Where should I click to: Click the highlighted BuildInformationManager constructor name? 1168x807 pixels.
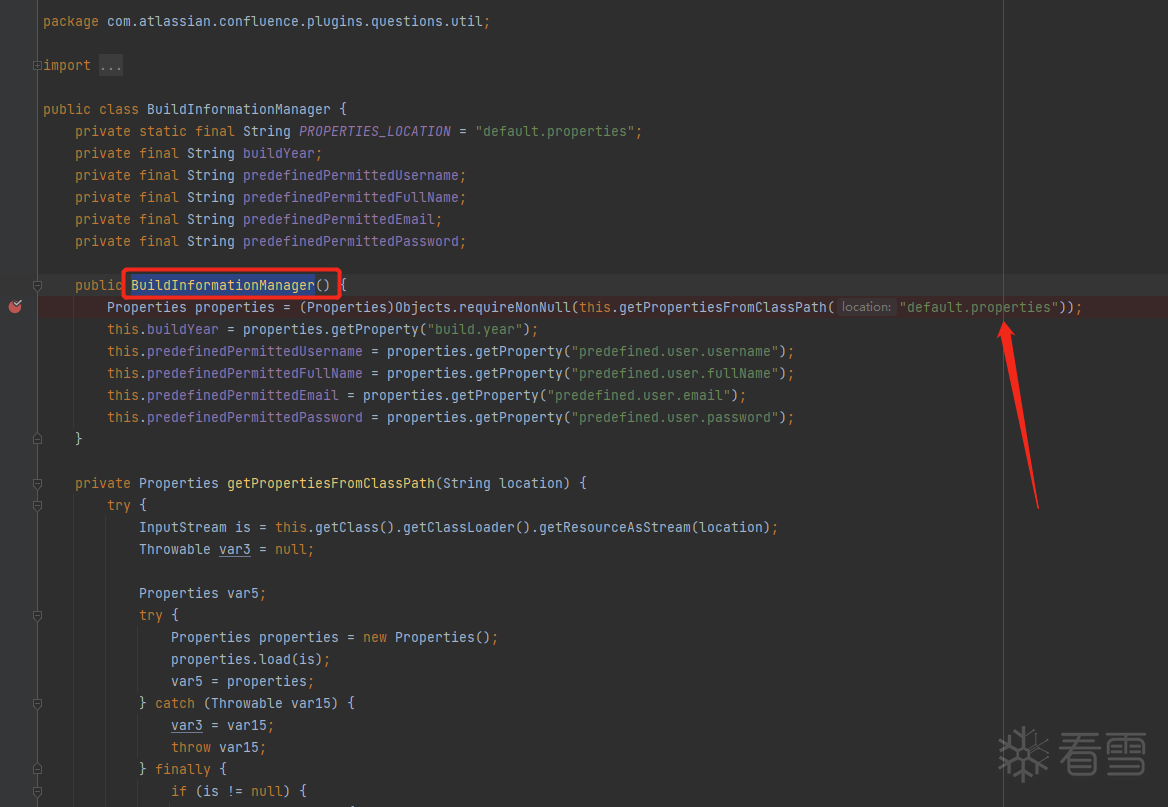(x=223, y=285)
